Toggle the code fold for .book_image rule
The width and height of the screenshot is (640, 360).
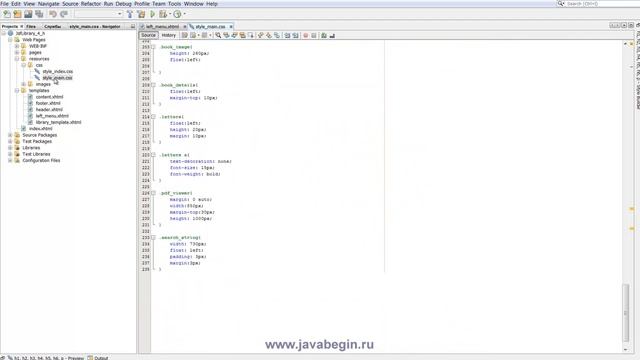pyautogui.click(x=153, y=47)
